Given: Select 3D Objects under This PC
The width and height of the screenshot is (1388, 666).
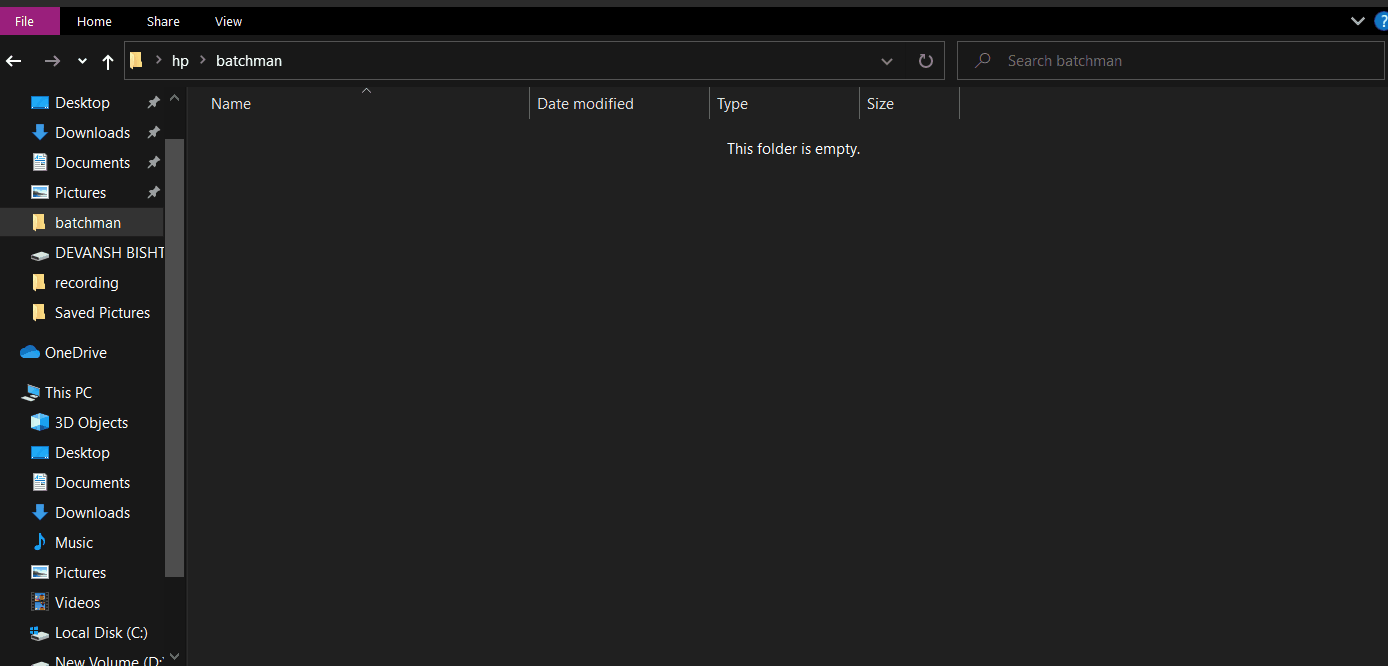Looking at the screenshot, I should pyautogui.click(x=91, y=423).
